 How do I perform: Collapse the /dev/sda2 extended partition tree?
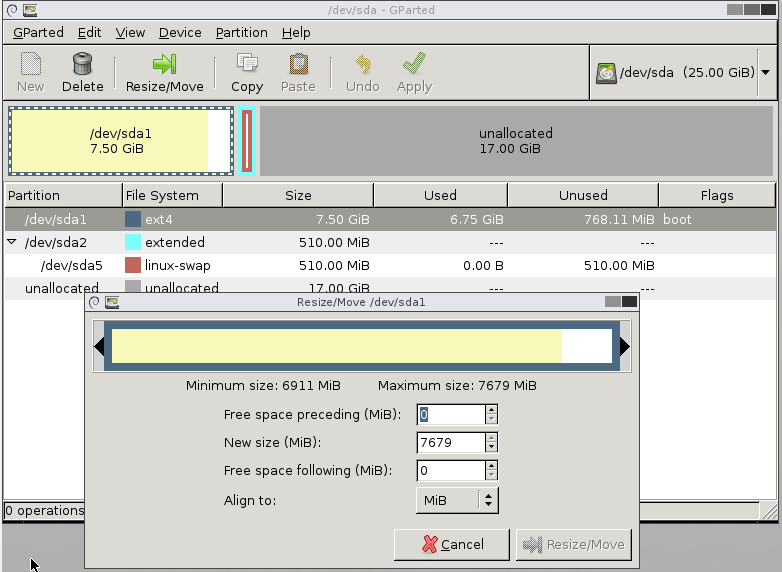click(x=12, y=242)
